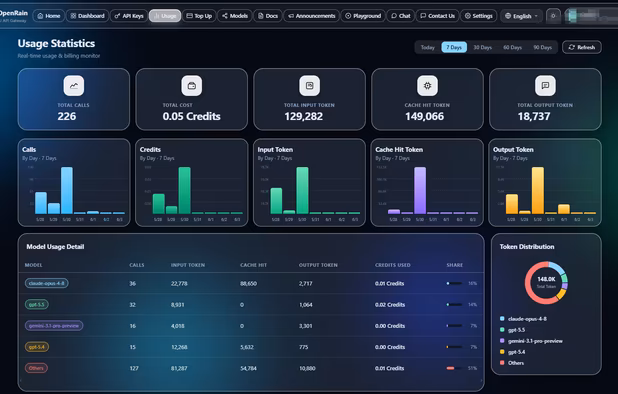Click the claude-opus-4-8 model tag
This screenshot has height=394, width=618.
tap(47, 283)
